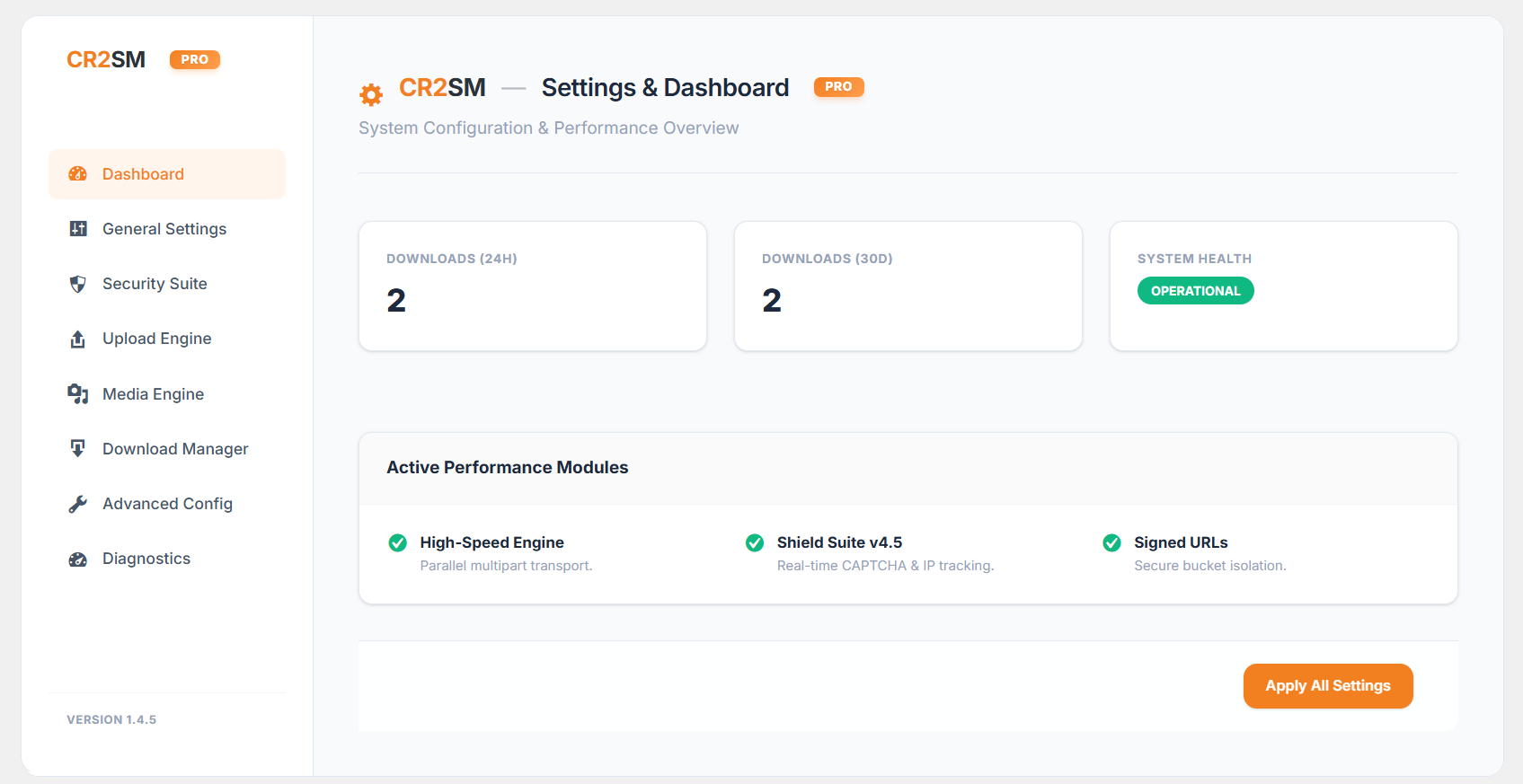
Task: Click 'Real-time CAPTCHA & IP tracking.' text
Action: [886, 566]
